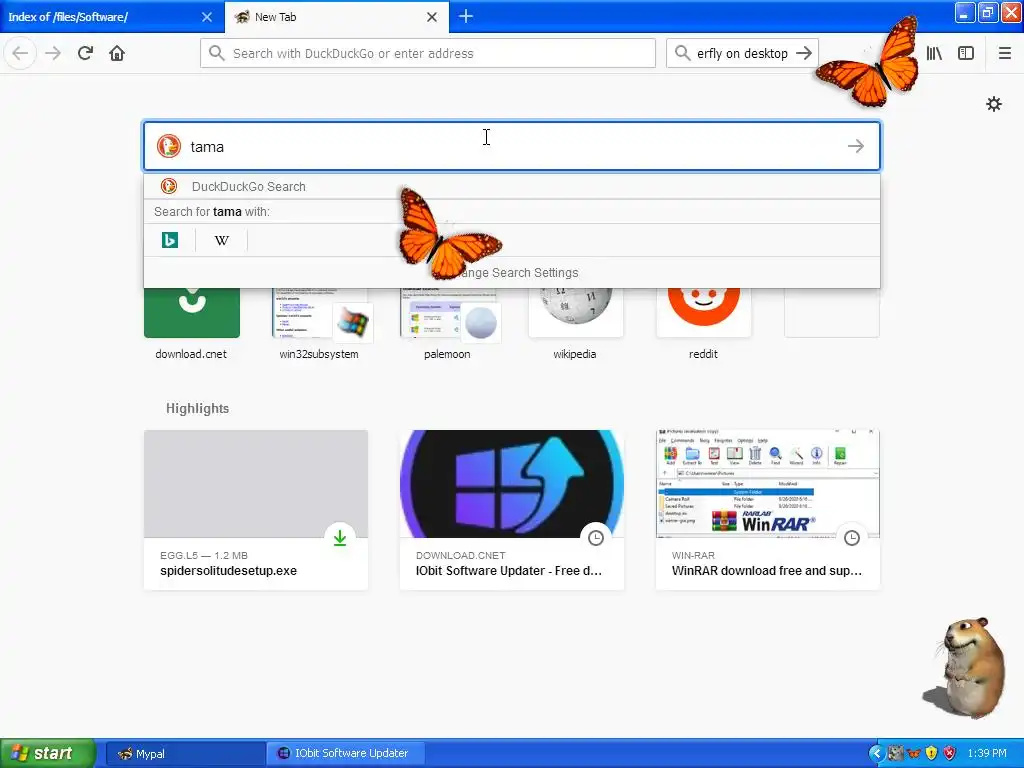Screen dimensions: 1024x768
Task: Click the Highlights section heading
Action: pyautogui.click(x=197, y=408)
